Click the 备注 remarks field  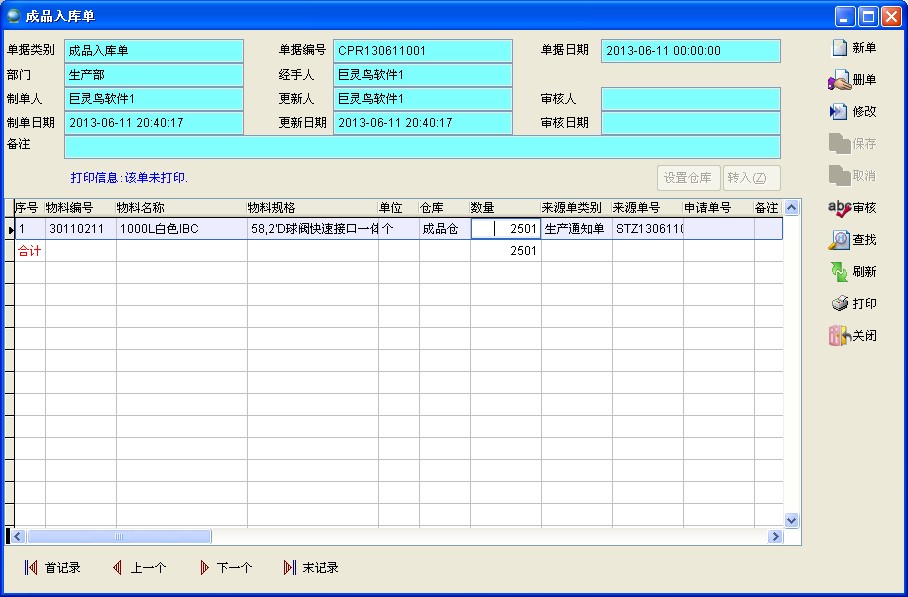(422, 147)
